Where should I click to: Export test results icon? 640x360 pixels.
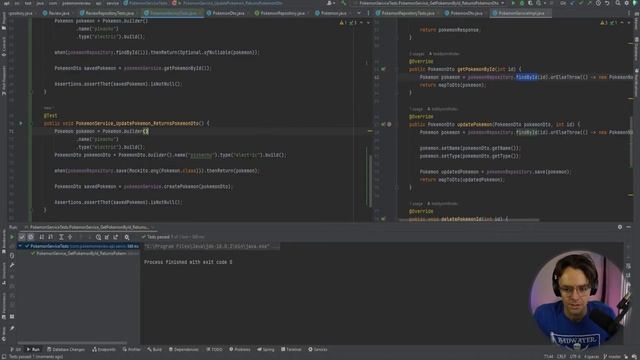click(x=116, y=237)
